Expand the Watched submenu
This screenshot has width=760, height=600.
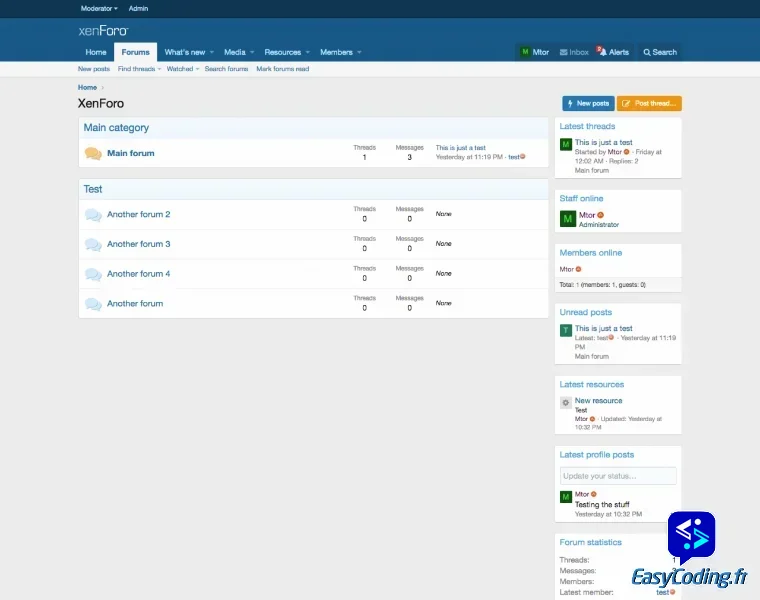[x=182, y=69]
